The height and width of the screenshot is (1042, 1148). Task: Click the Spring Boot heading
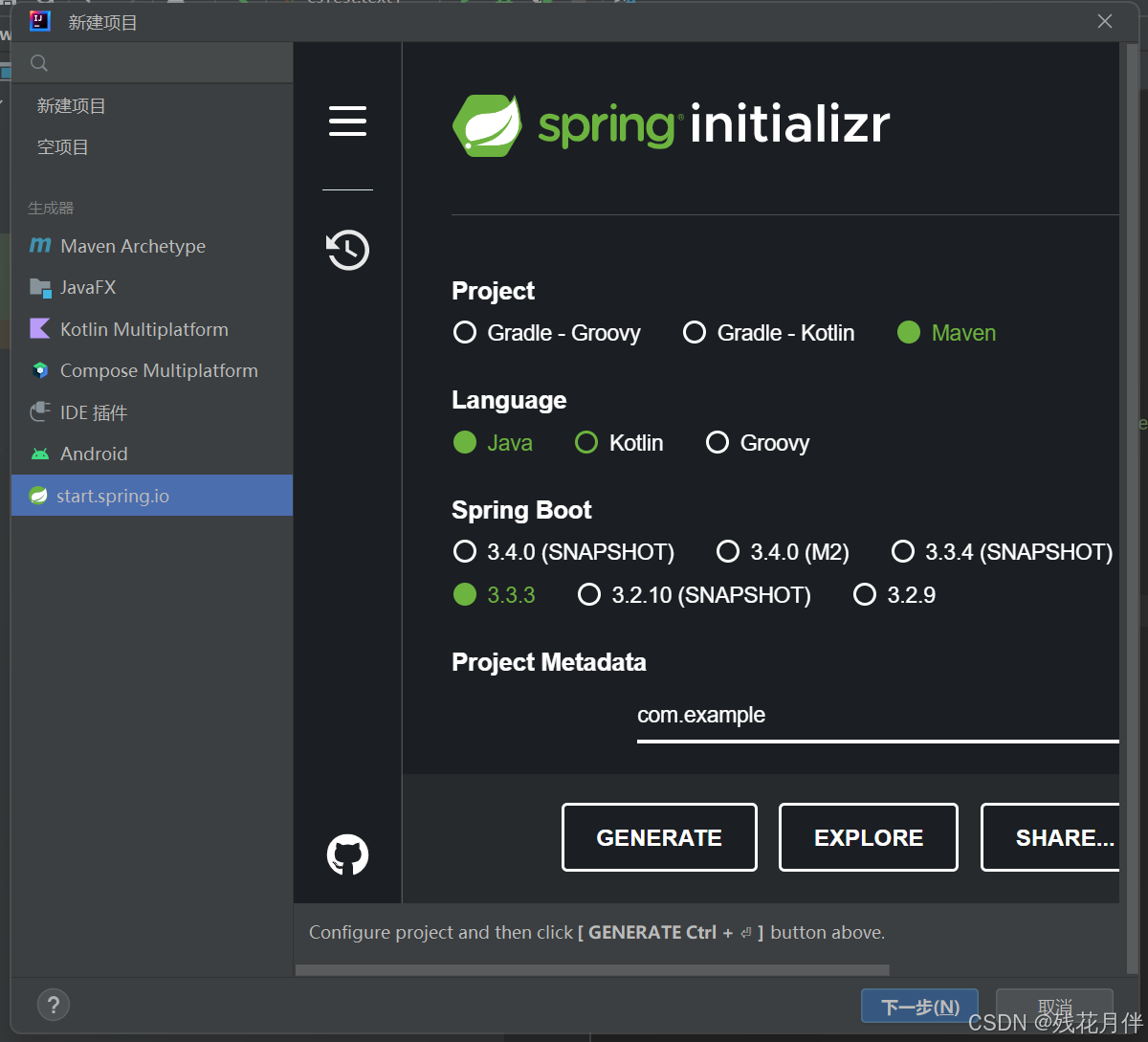(521, 510)
